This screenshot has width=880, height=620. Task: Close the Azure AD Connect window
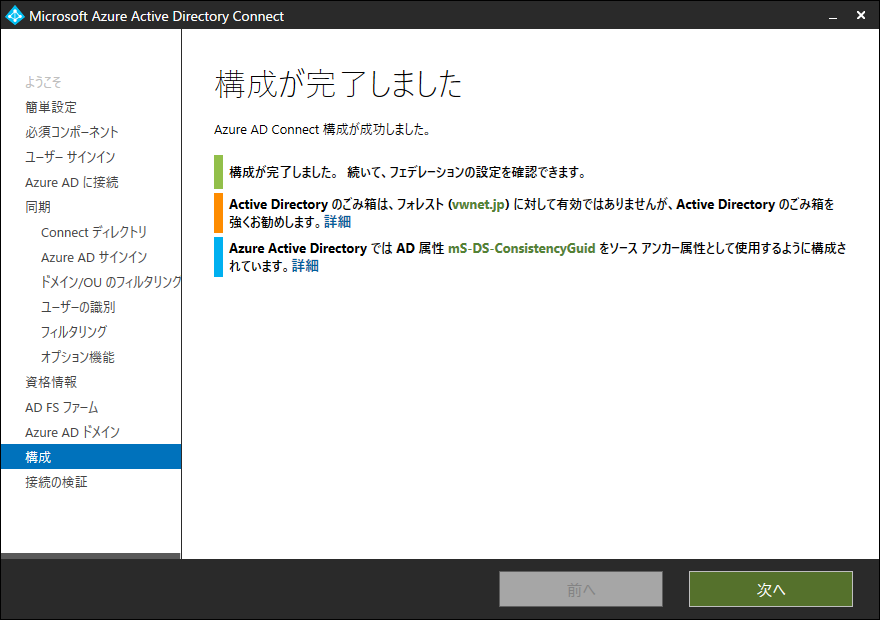(861, 16)
